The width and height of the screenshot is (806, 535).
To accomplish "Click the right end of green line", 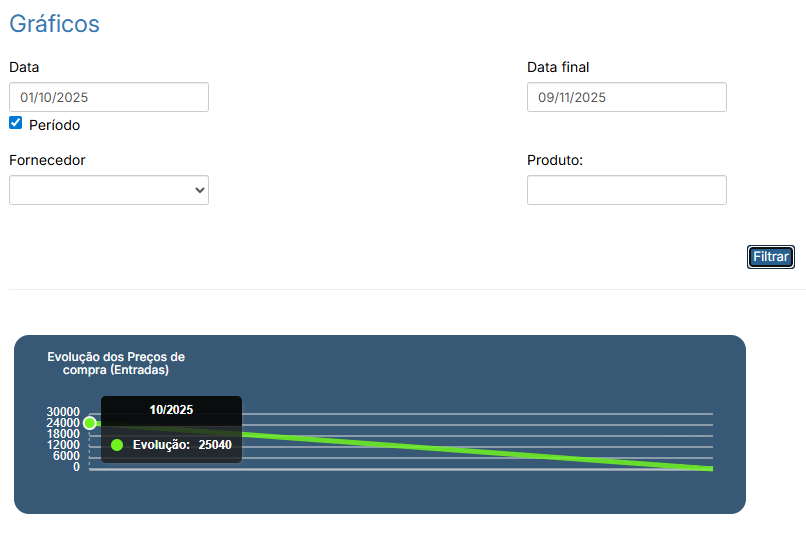I will point(710,468).
